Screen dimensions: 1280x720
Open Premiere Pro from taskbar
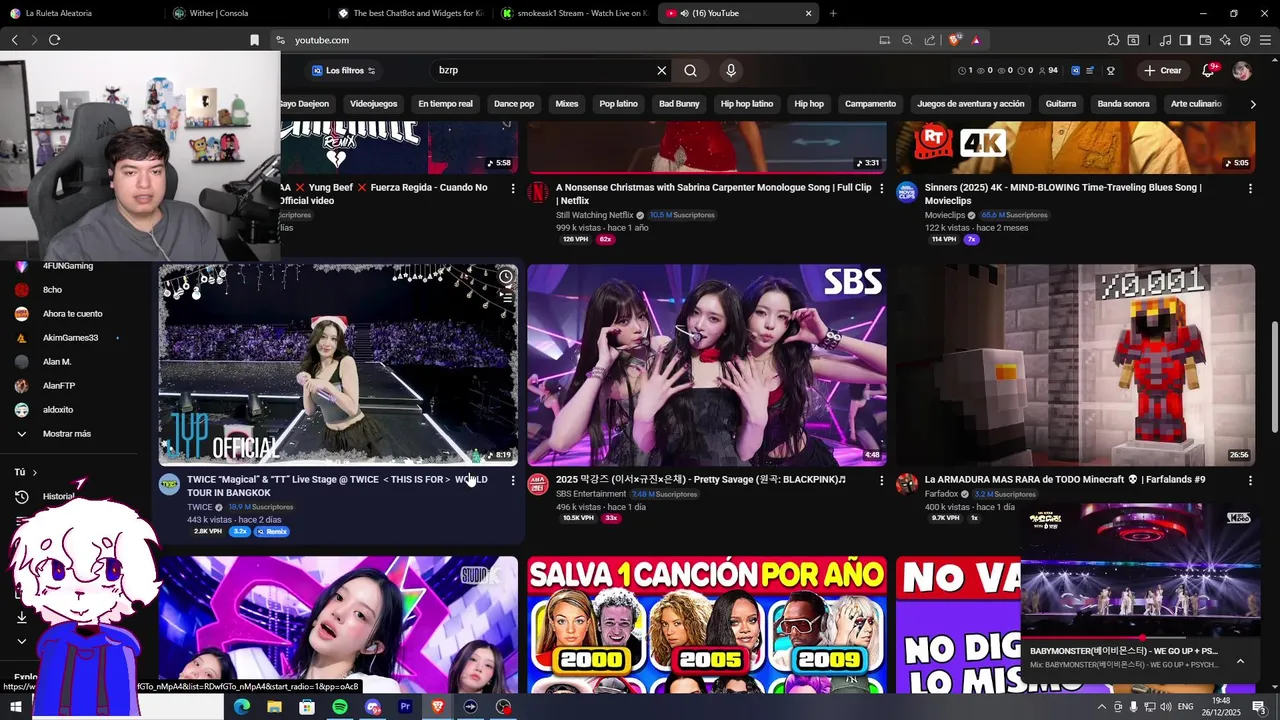405,707
